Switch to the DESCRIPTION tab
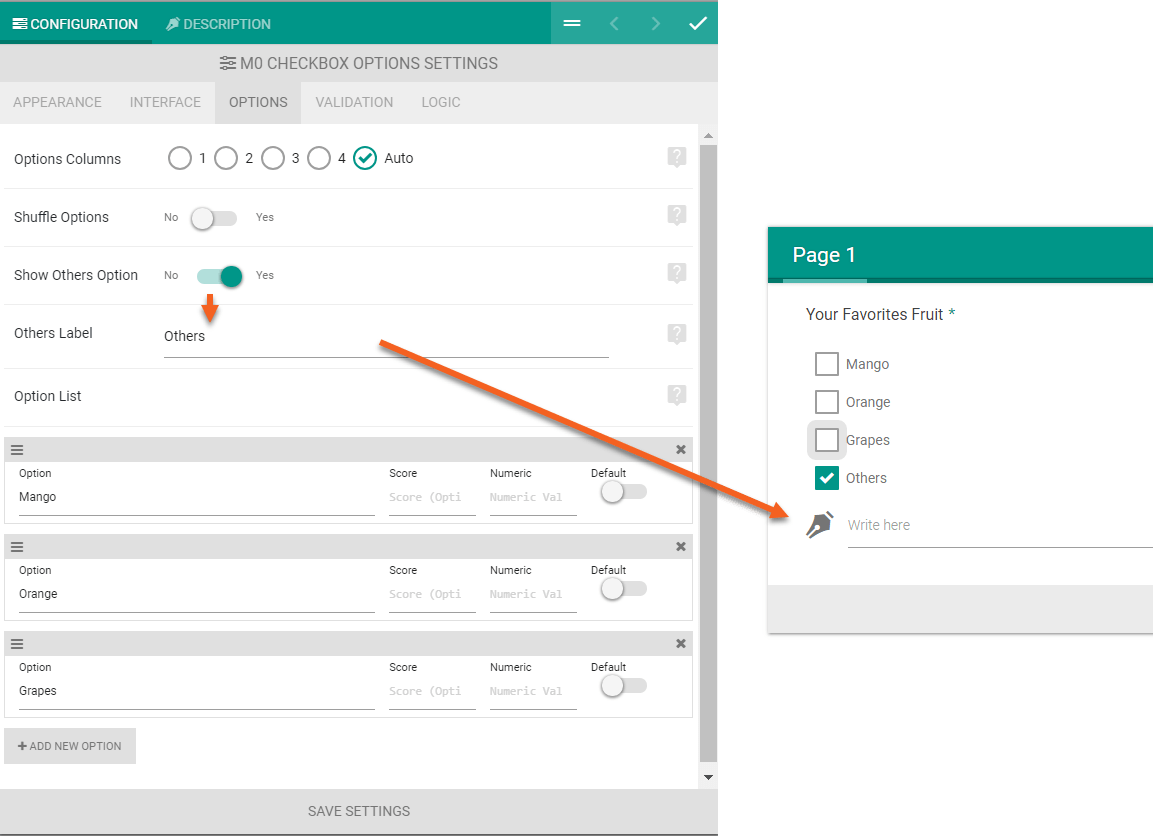Viewport: 1153px width, 836px height. [x=218, y=22]
